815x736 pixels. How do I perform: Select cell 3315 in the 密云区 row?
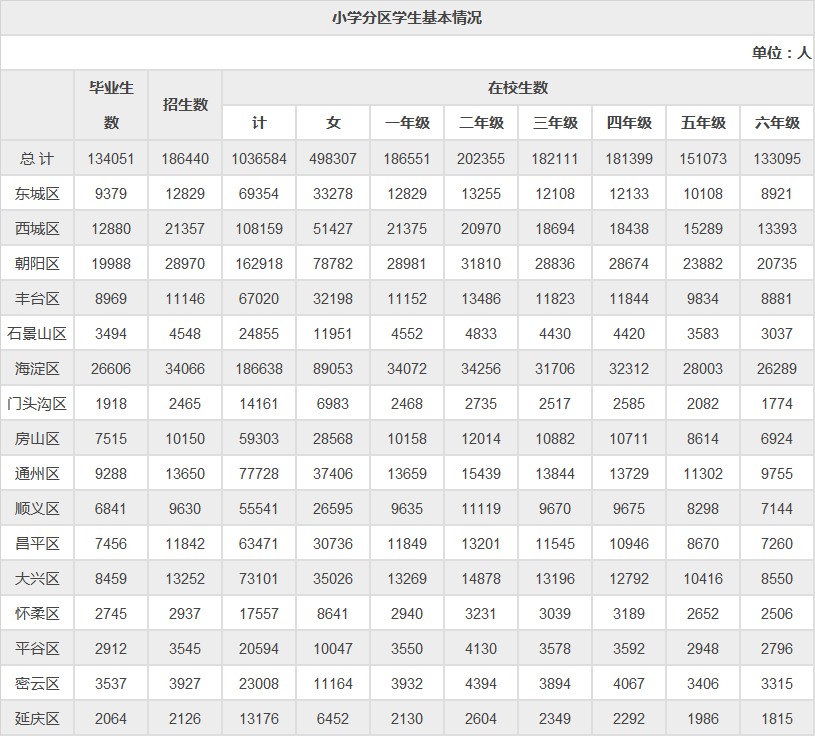(x=777, y=684)
